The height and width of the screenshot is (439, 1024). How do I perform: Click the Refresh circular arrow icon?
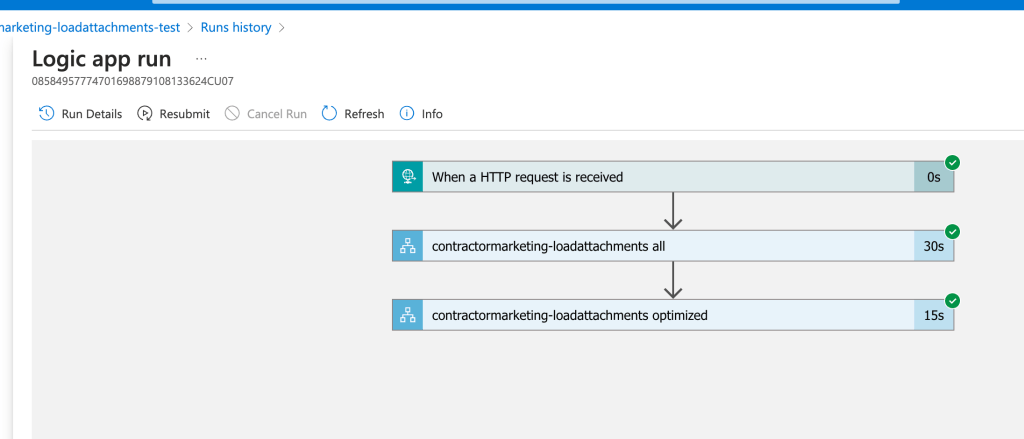click(x=330, y=114)
